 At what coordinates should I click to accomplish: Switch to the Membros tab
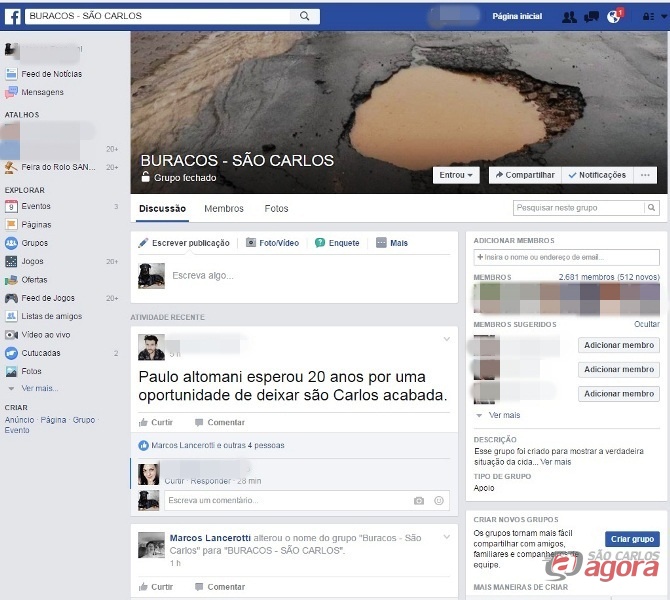(x=224, y=209)
